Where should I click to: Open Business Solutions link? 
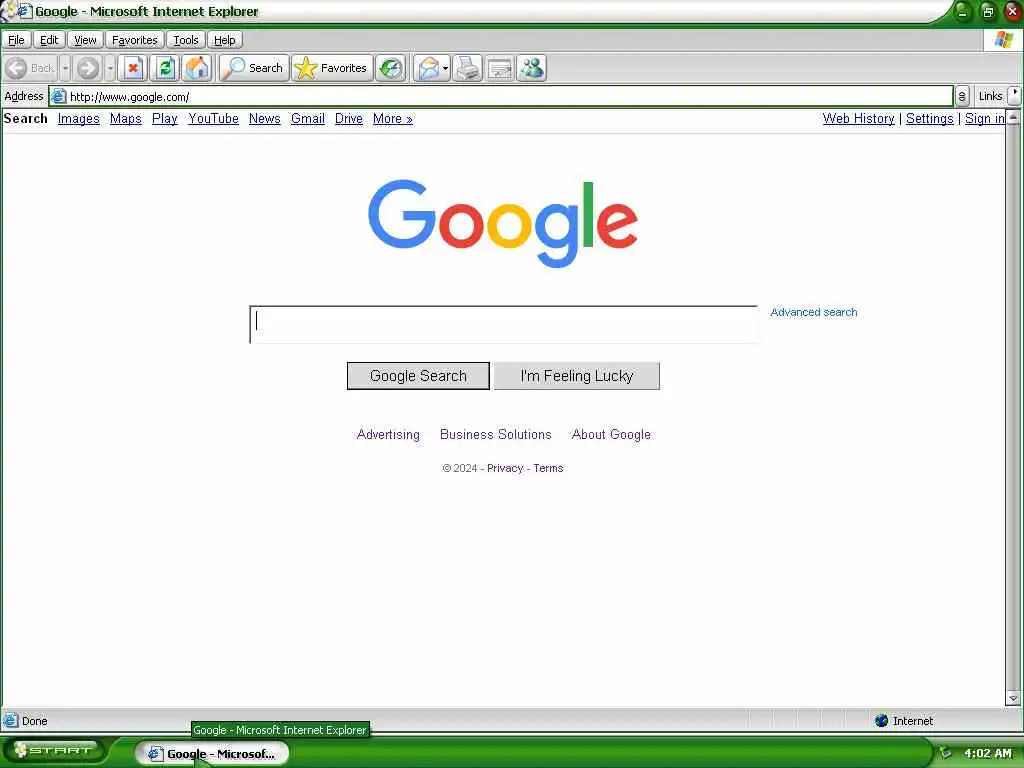tap(496, 434)
